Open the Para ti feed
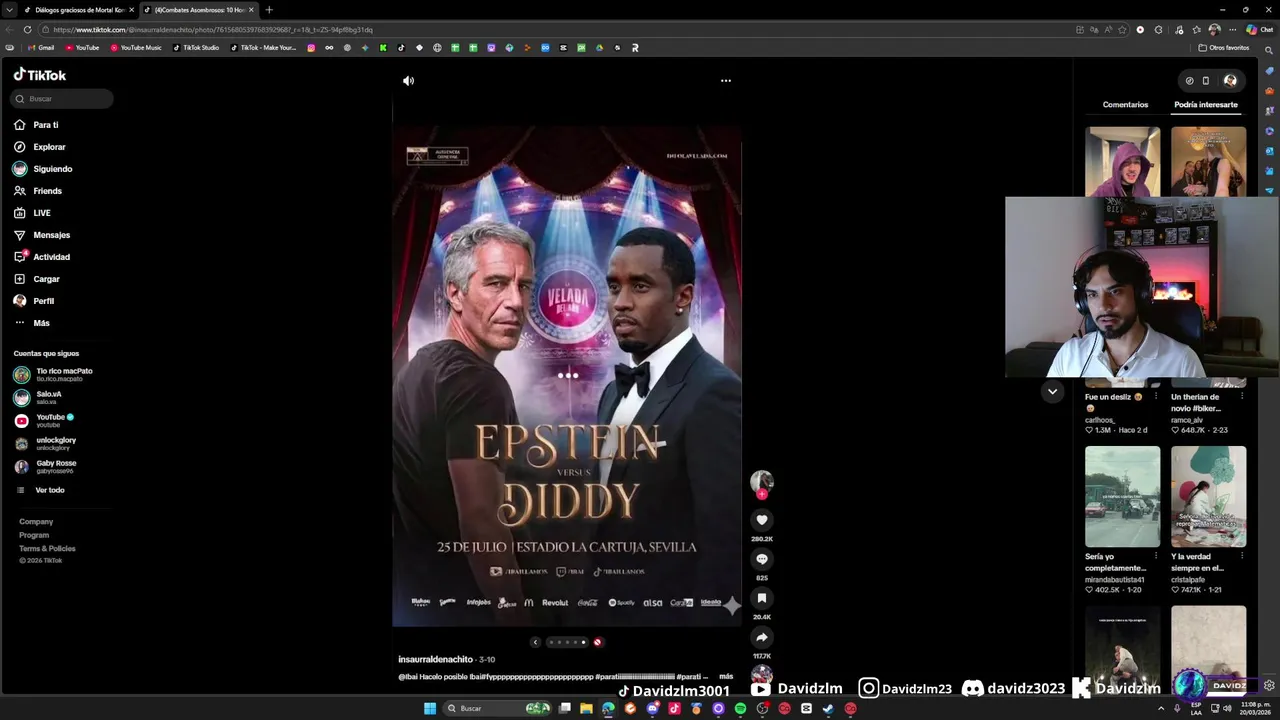This screenshot has height=720, width=1280. pyautogui.click(x=36, y=125)
